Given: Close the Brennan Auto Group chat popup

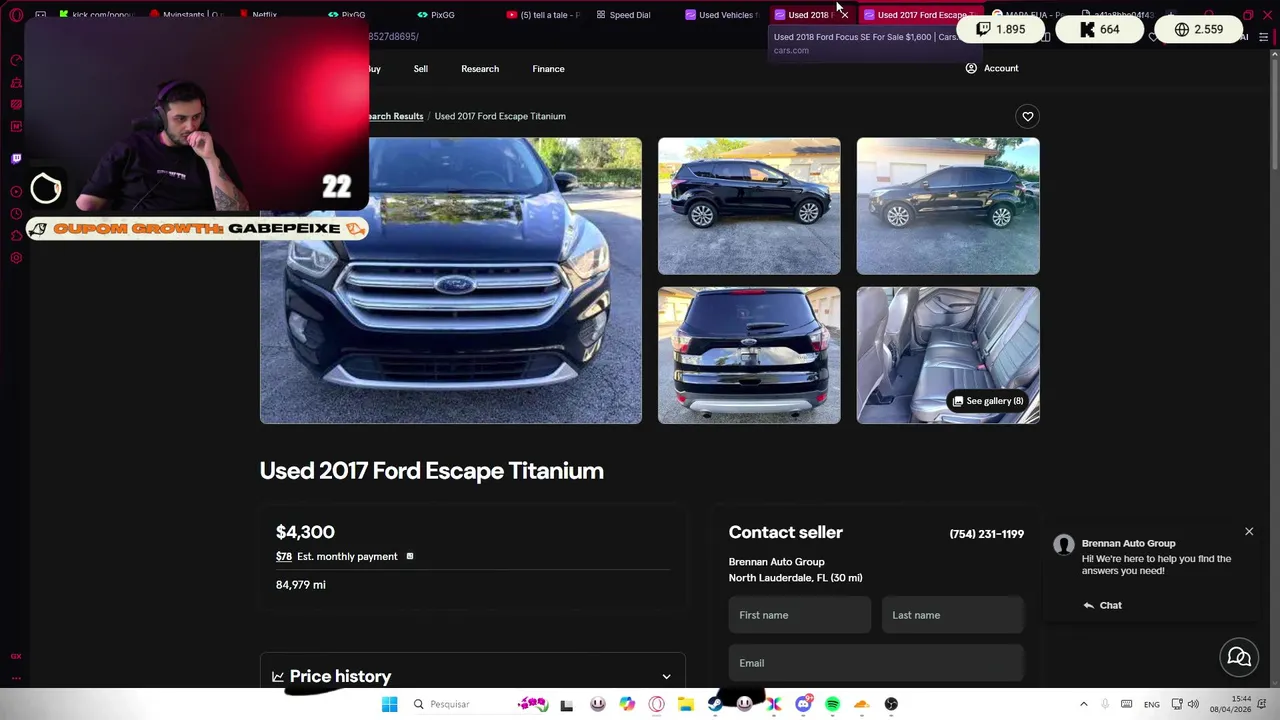Looking at the screenshot, I should click(1249, 531).
